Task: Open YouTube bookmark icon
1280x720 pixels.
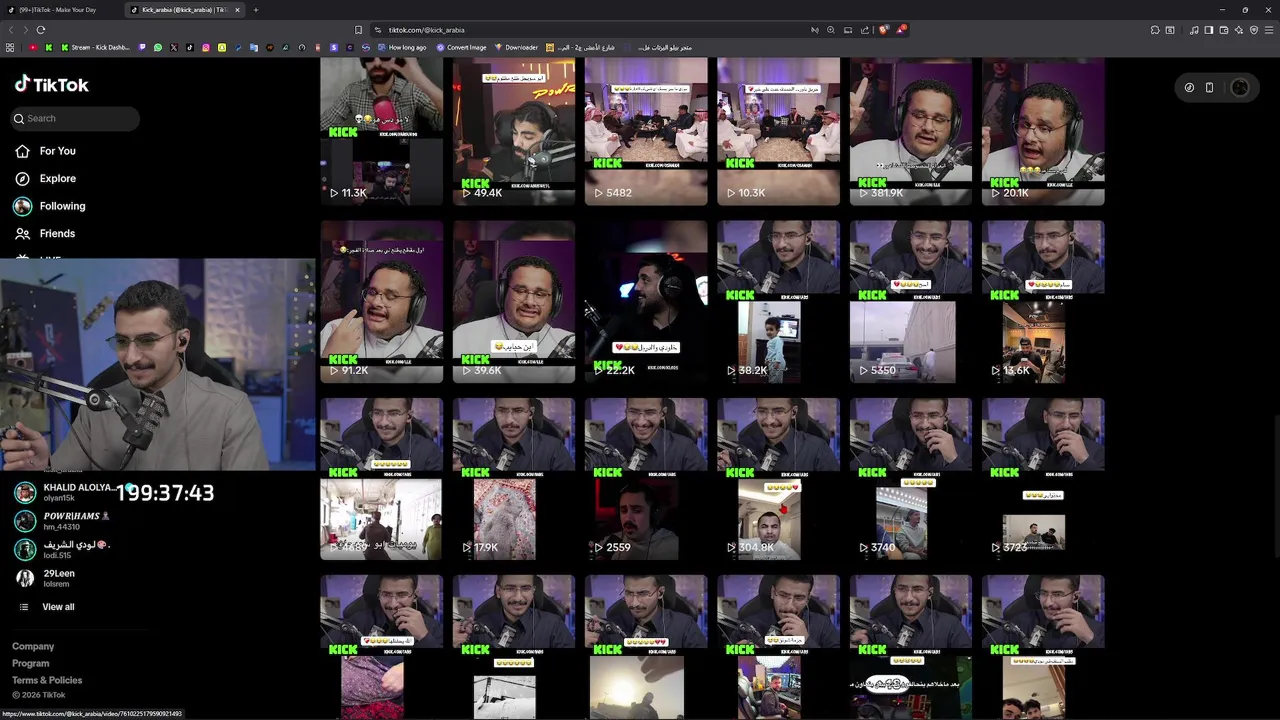Action: pos(33,47)
